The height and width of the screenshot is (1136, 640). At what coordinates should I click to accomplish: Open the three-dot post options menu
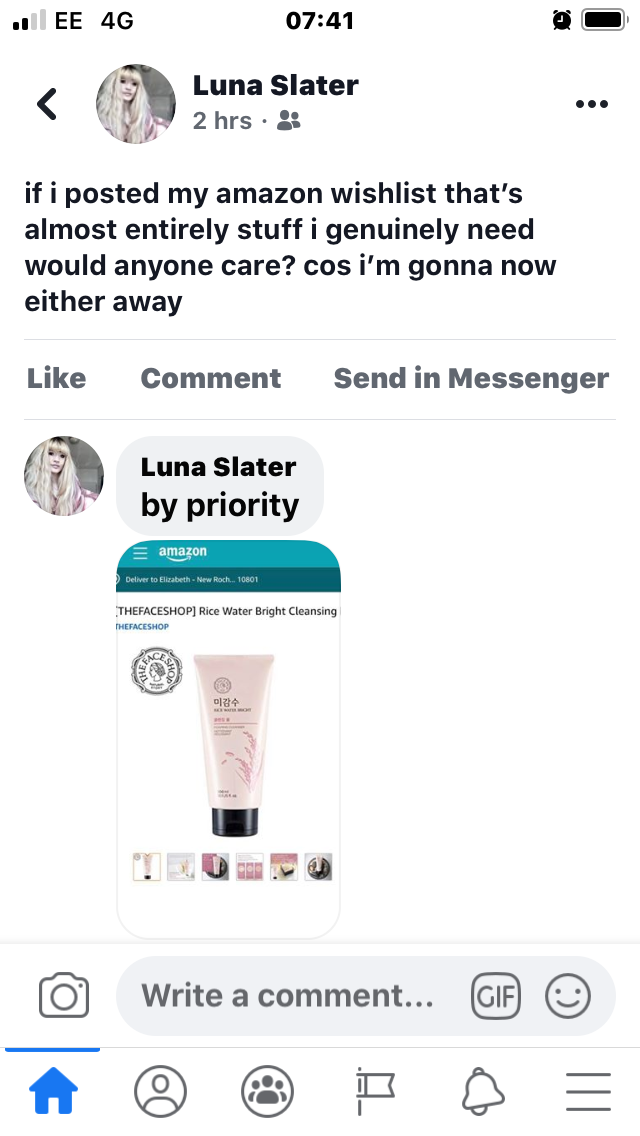(591, 104)
